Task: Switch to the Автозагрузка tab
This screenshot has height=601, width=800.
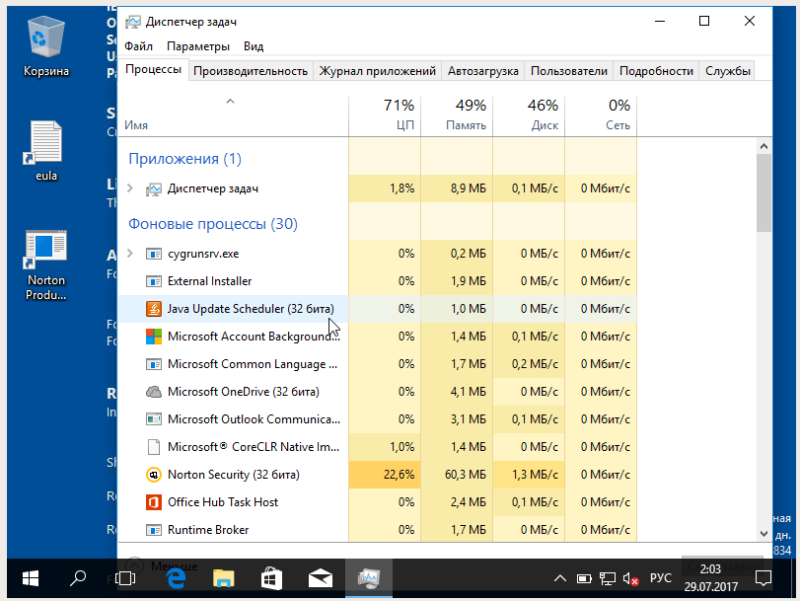Action: [483, 71]
